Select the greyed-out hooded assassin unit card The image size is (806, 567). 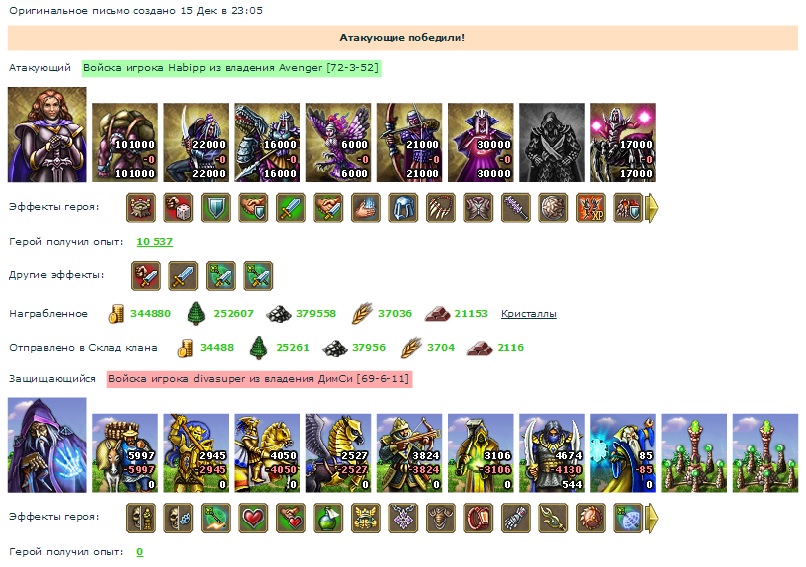coord(552,142)
